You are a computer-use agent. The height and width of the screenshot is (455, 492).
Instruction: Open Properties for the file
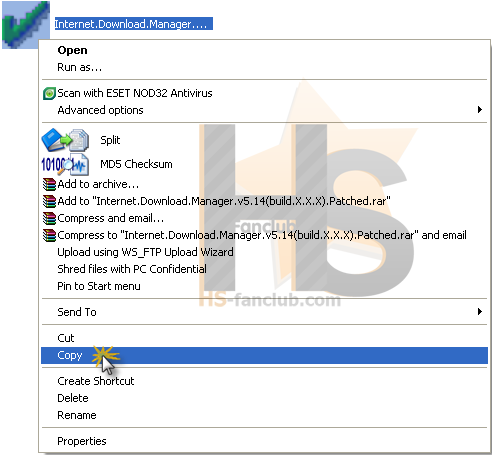(x=264, y=441)
